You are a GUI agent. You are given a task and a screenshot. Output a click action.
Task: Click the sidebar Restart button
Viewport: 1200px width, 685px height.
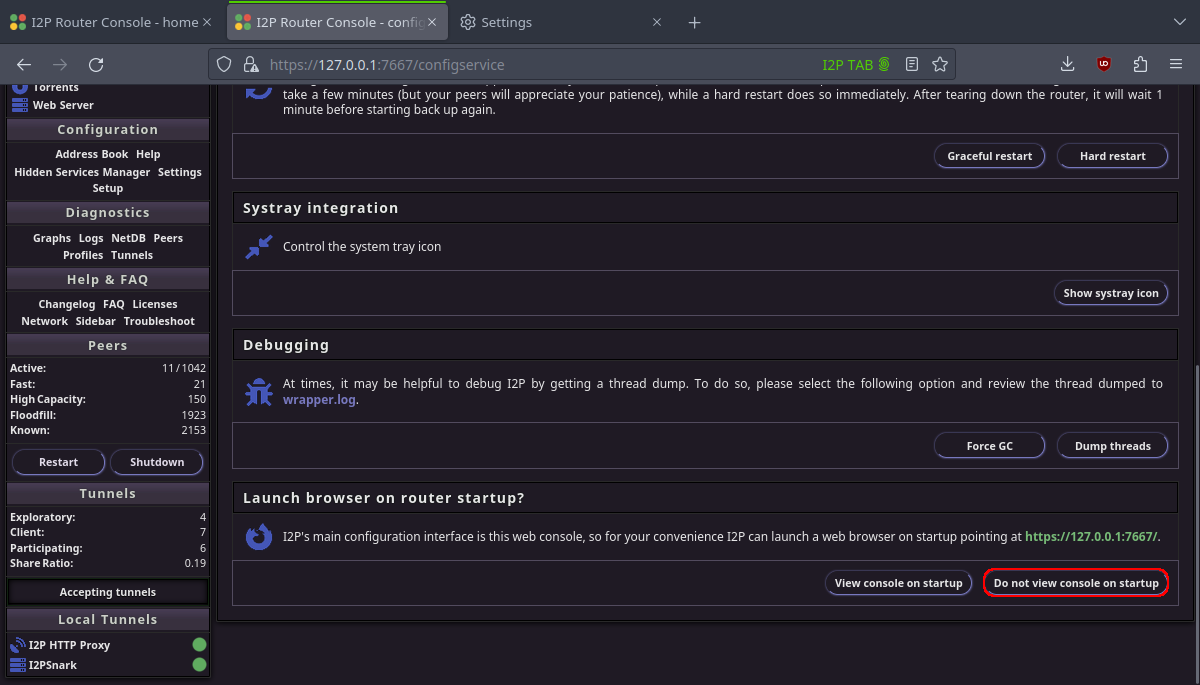click(59, 462)
